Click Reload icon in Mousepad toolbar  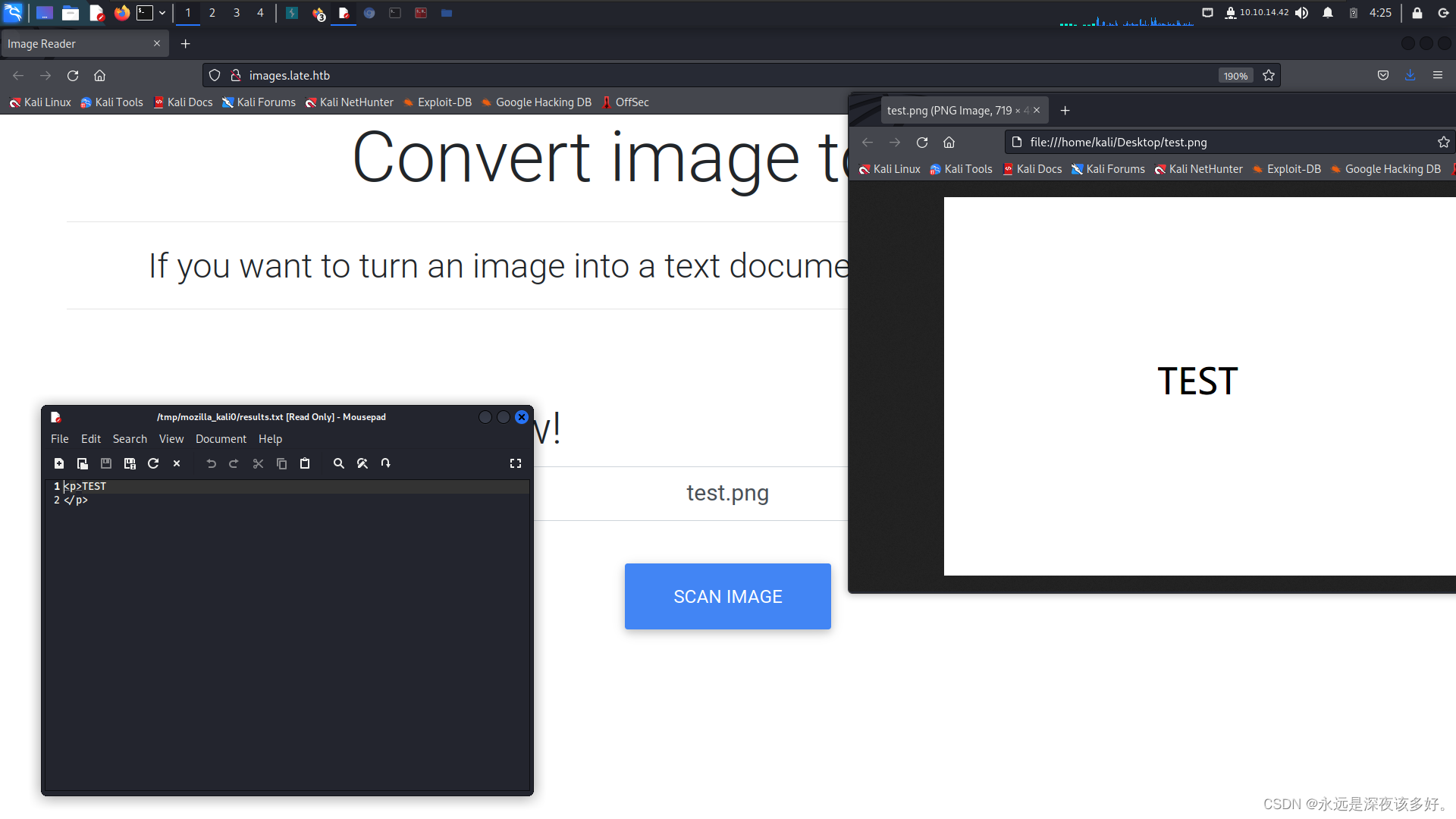pos(153,463)
